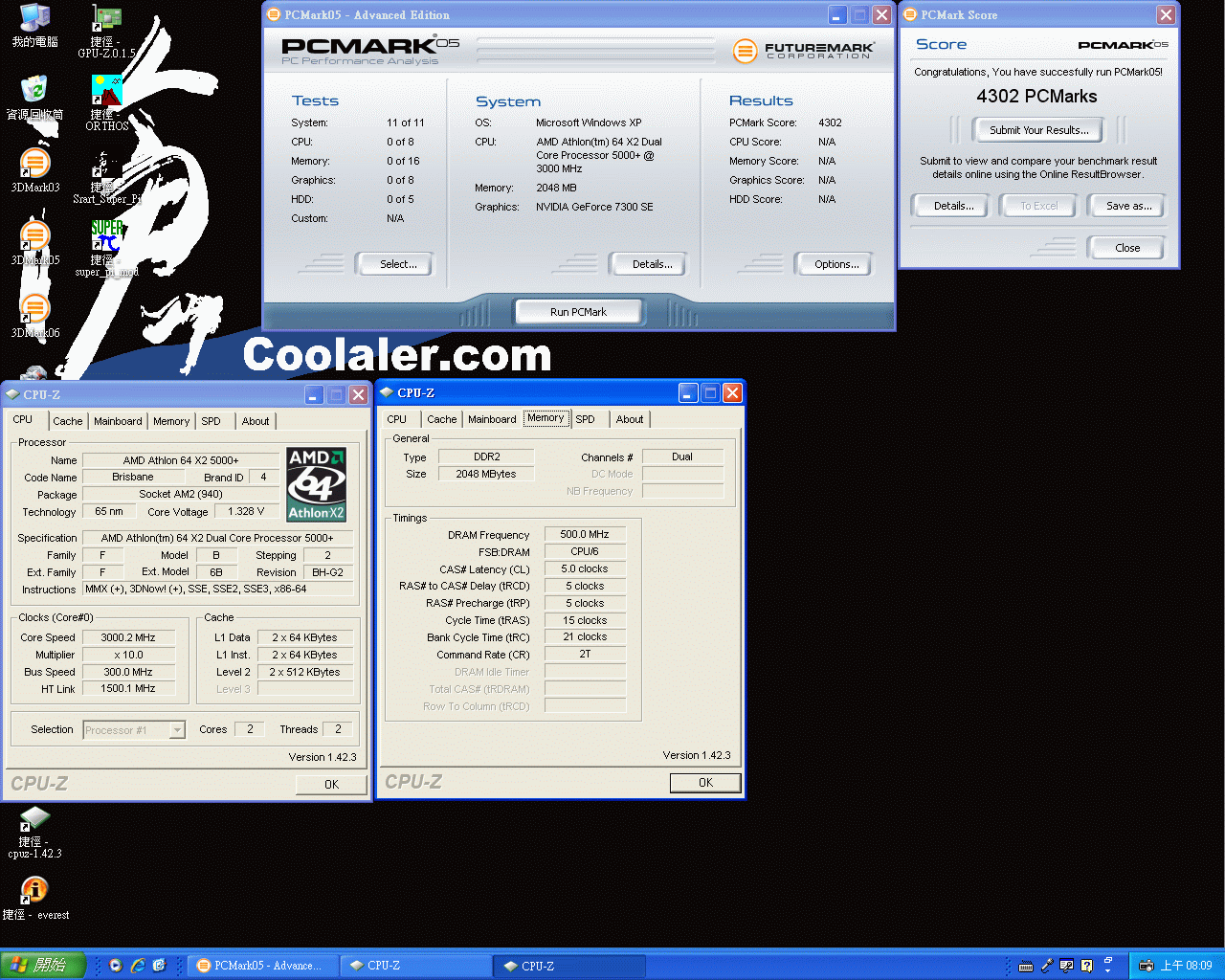The height and width of the screenshot is (980, 1225).
Task: Switch to Mainboard tab in left CPU-Z
Action: pos(118,421)
